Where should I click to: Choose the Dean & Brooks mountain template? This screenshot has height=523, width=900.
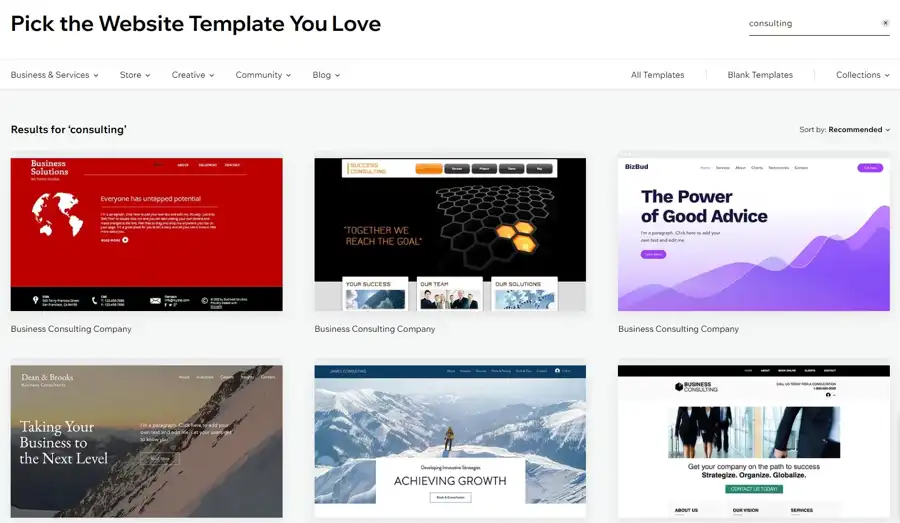click(x=146, y=441)
